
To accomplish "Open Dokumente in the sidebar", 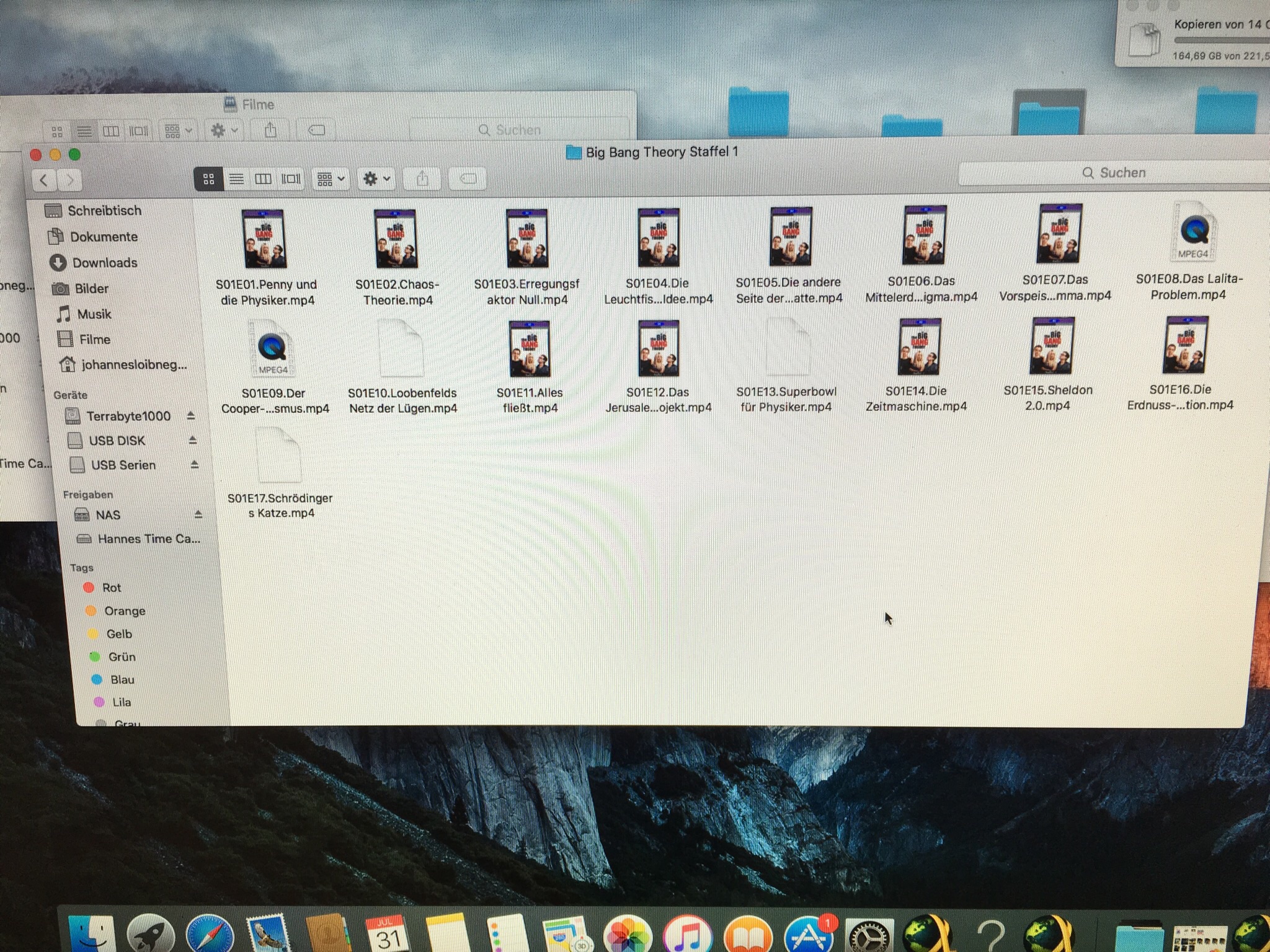I will [x=92, y=237].
